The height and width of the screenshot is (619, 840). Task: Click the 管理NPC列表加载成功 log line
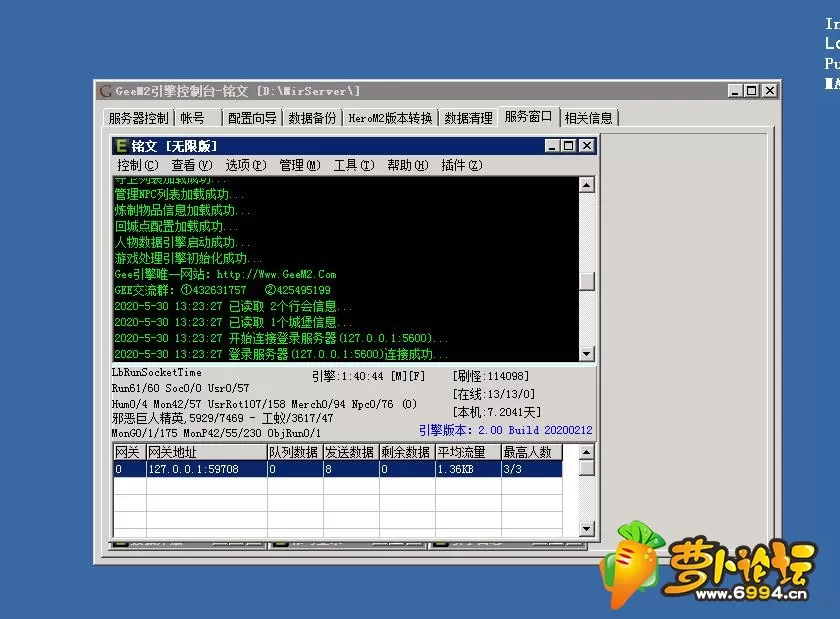pos(179,194)
